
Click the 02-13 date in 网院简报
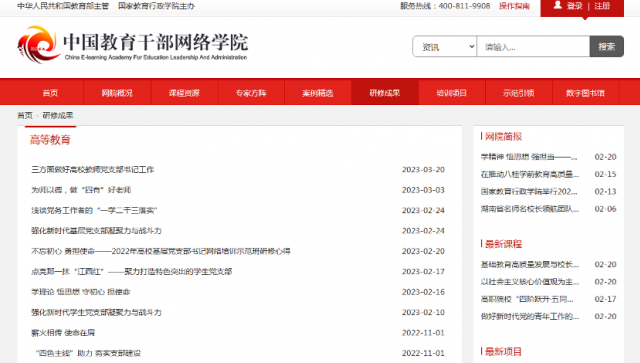(x=605, y=192)
